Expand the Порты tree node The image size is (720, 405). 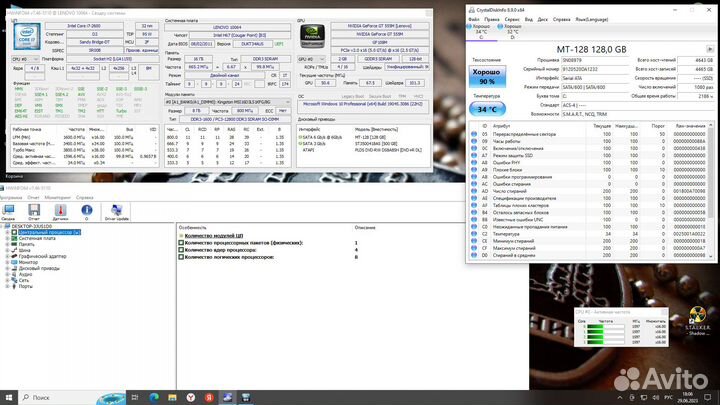click(x=7, y=286)
